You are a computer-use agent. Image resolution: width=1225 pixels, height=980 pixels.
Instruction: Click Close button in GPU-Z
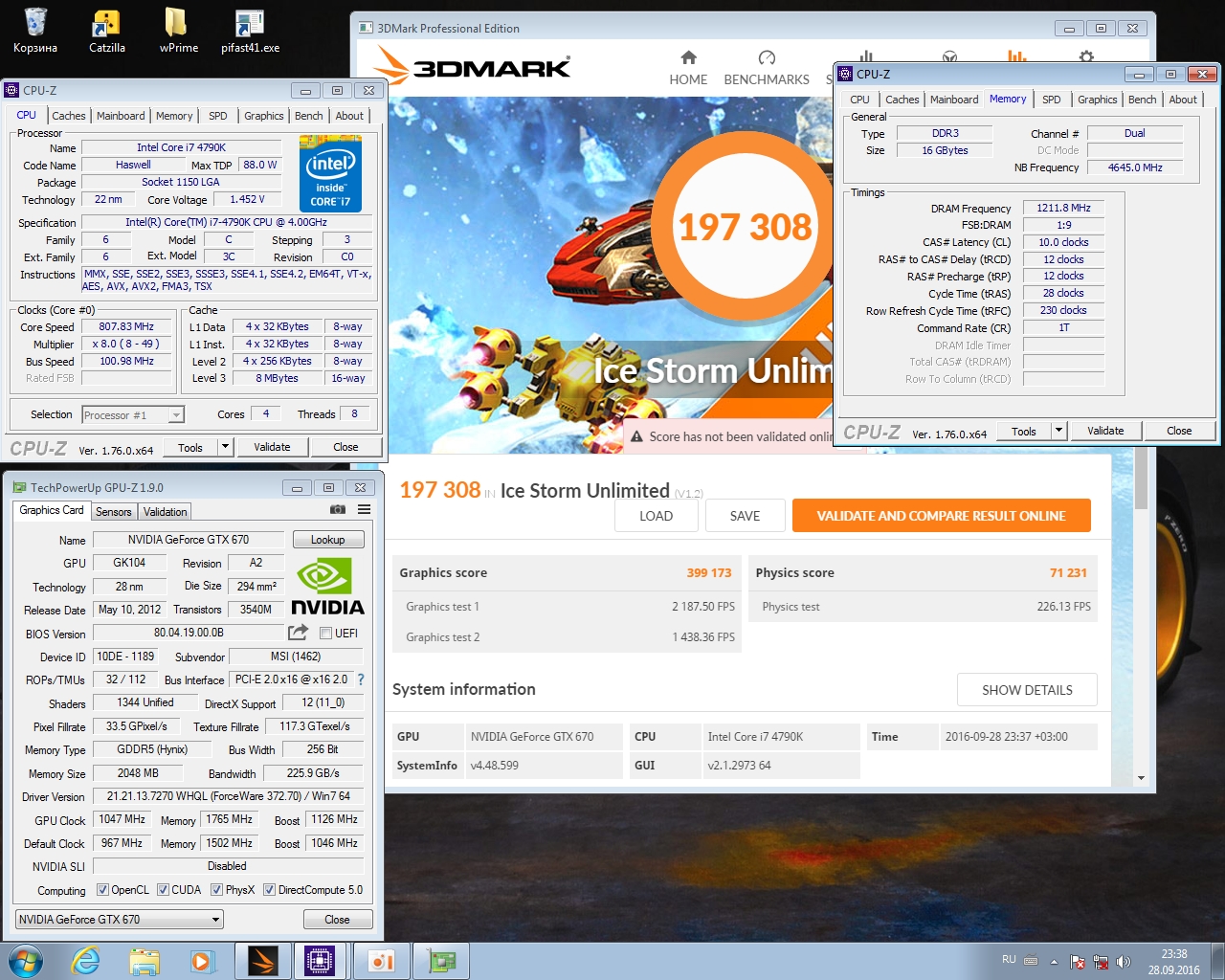coord(337,920)
